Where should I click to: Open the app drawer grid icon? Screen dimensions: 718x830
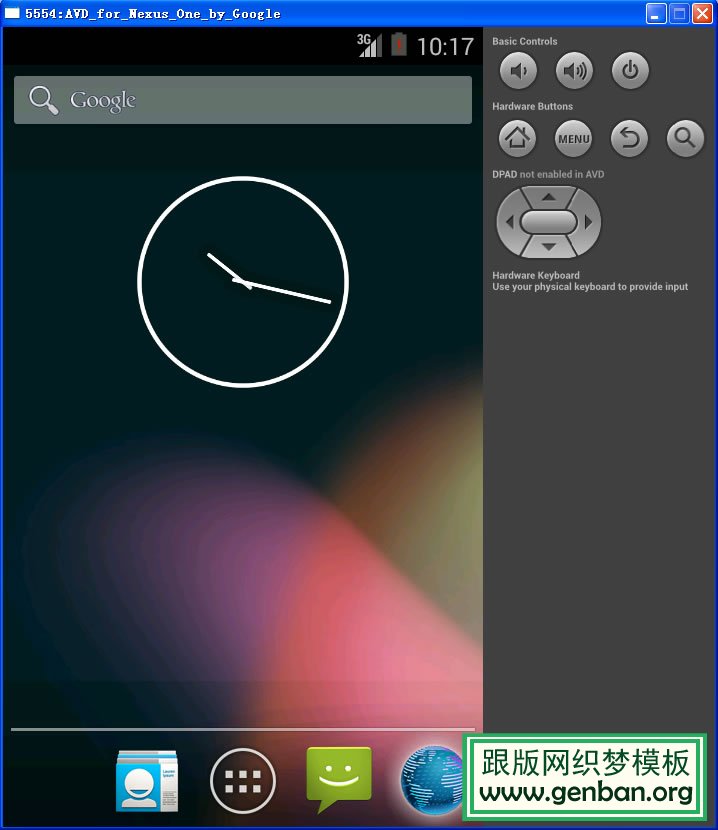coord(243,780)
